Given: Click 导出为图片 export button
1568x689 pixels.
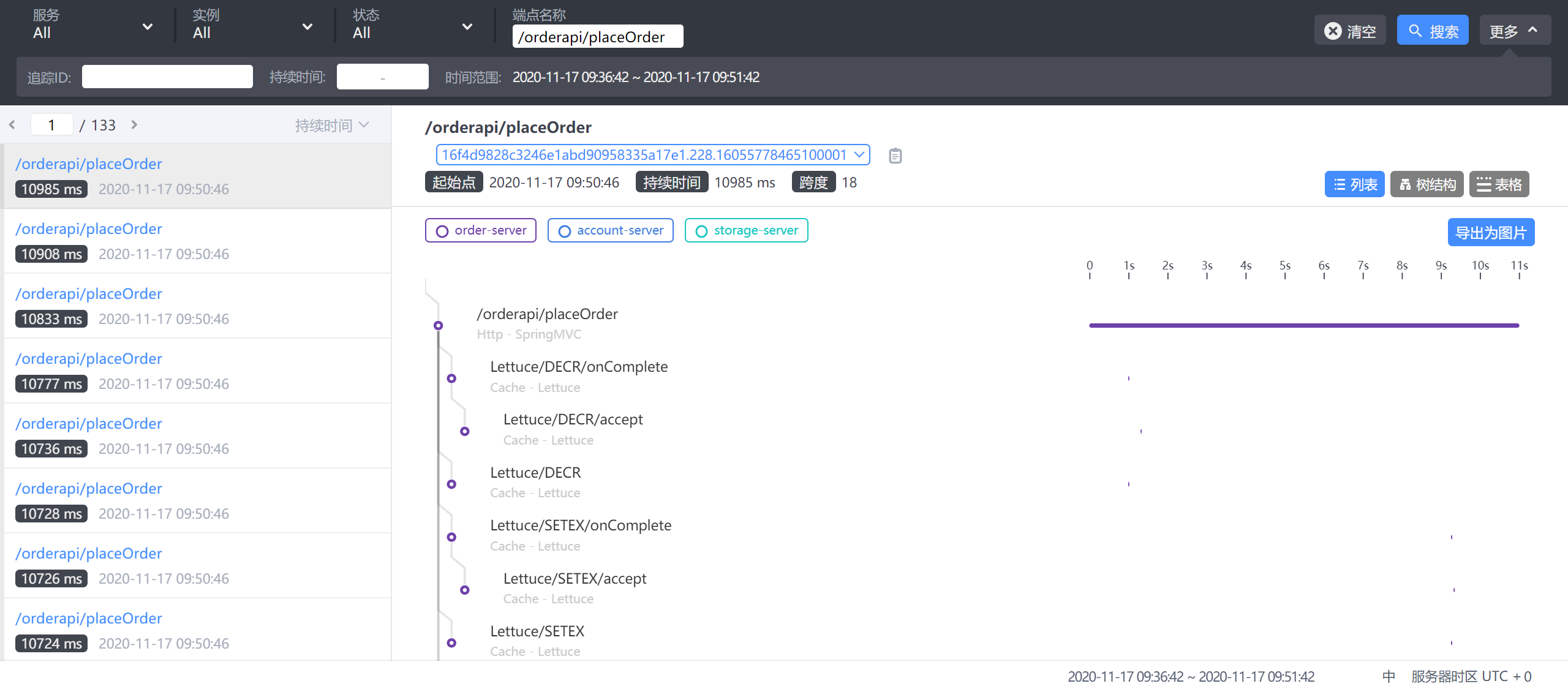Looking at the screenshot, I should (1491, 232).
